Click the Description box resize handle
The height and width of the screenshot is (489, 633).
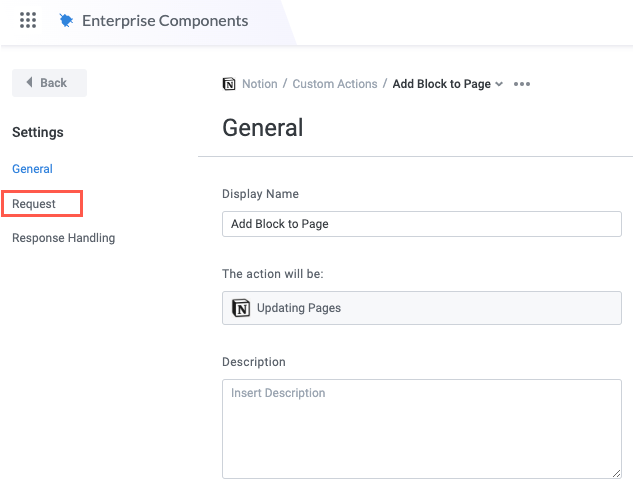pos(616,473)
